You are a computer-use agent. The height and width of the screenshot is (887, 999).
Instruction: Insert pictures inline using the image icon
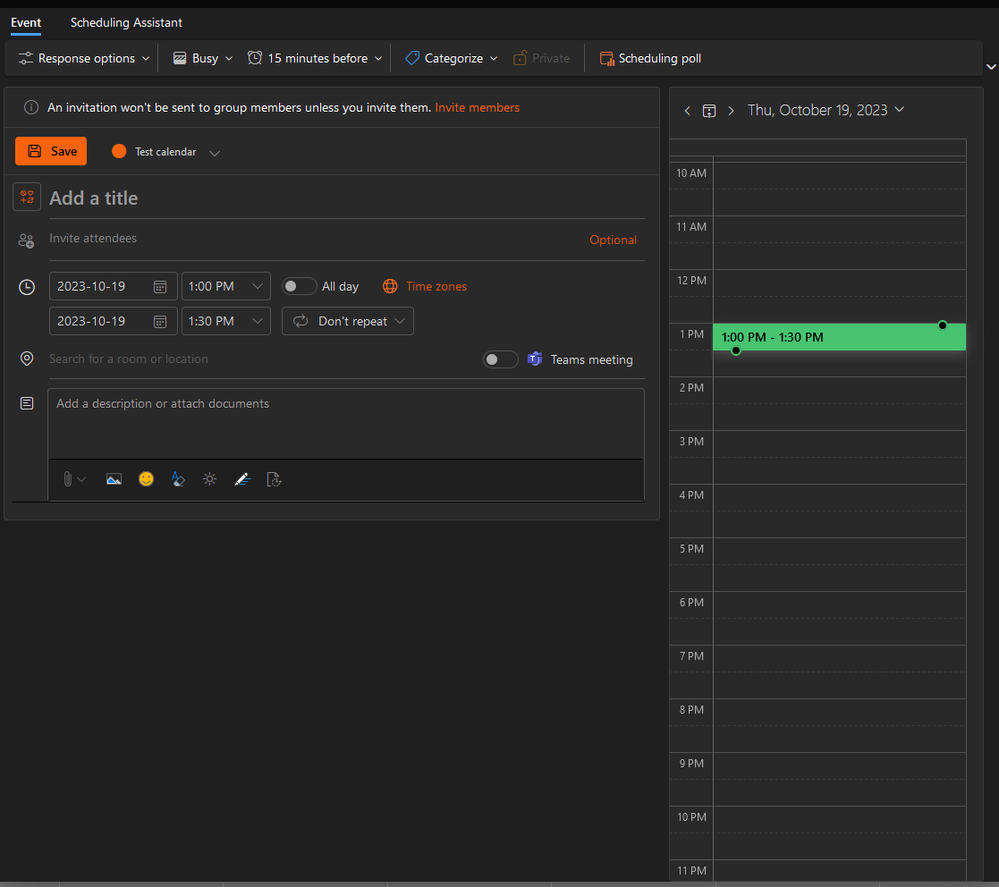[x=114, y=479]
